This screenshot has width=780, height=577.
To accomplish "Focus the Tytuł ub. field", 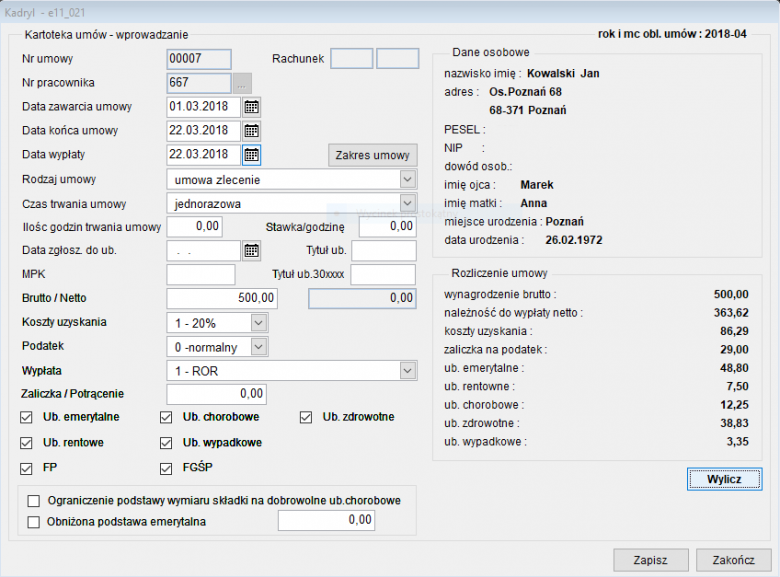I will click(x=384, y=251).
